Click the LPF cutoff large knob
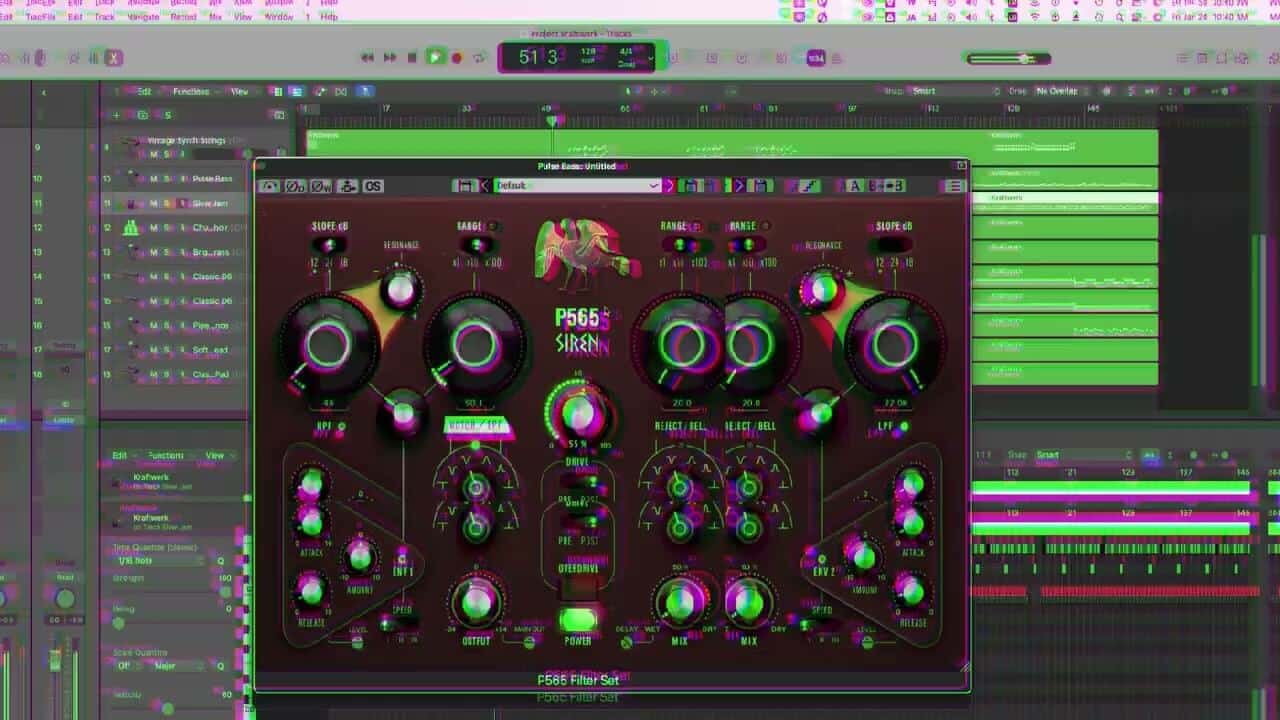 (x=892, y=346)
